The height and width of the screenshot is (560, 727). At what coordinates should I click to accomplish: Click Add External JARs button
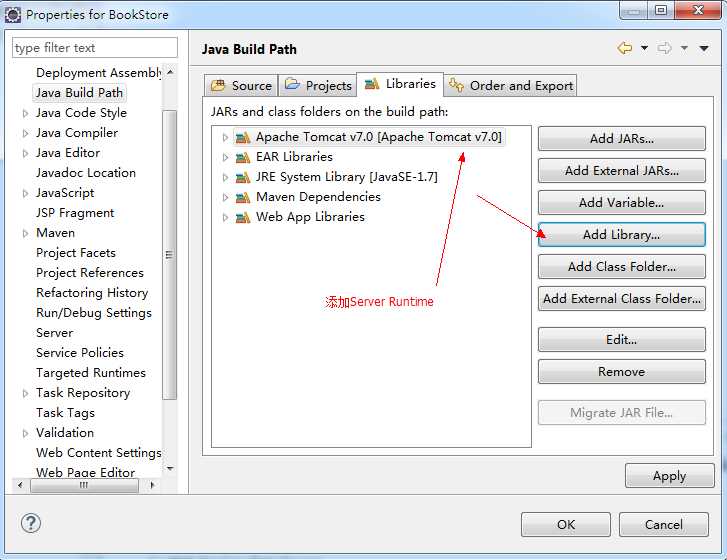click(622, 171)
